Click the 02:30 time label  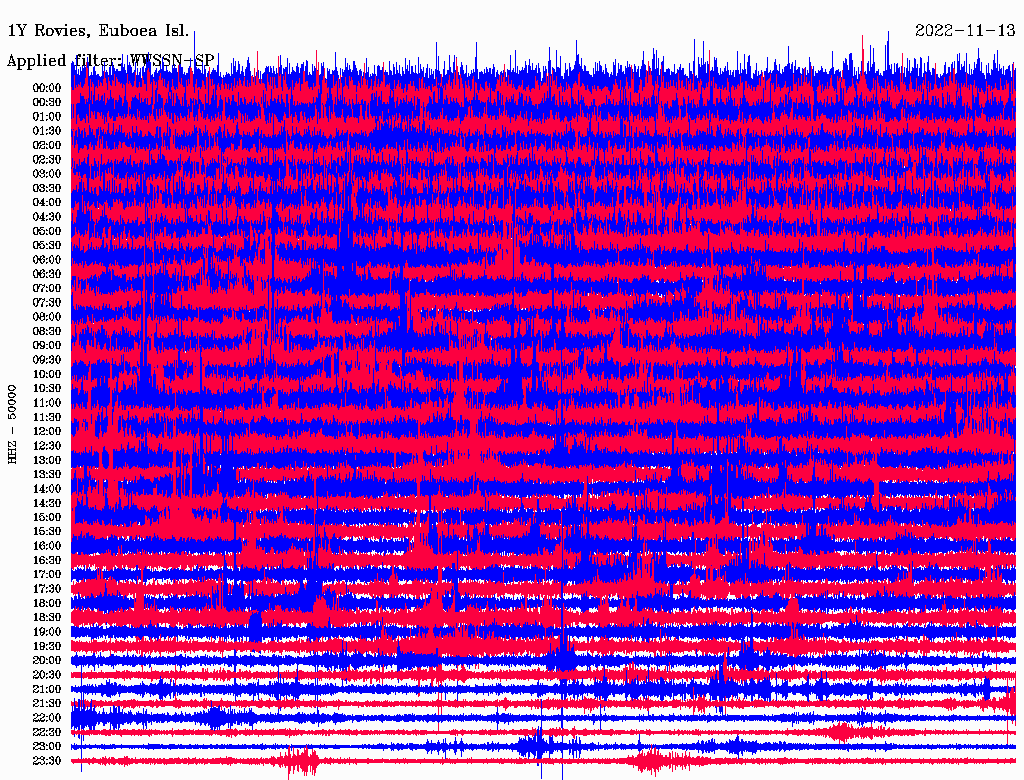(x=47, y=159)
